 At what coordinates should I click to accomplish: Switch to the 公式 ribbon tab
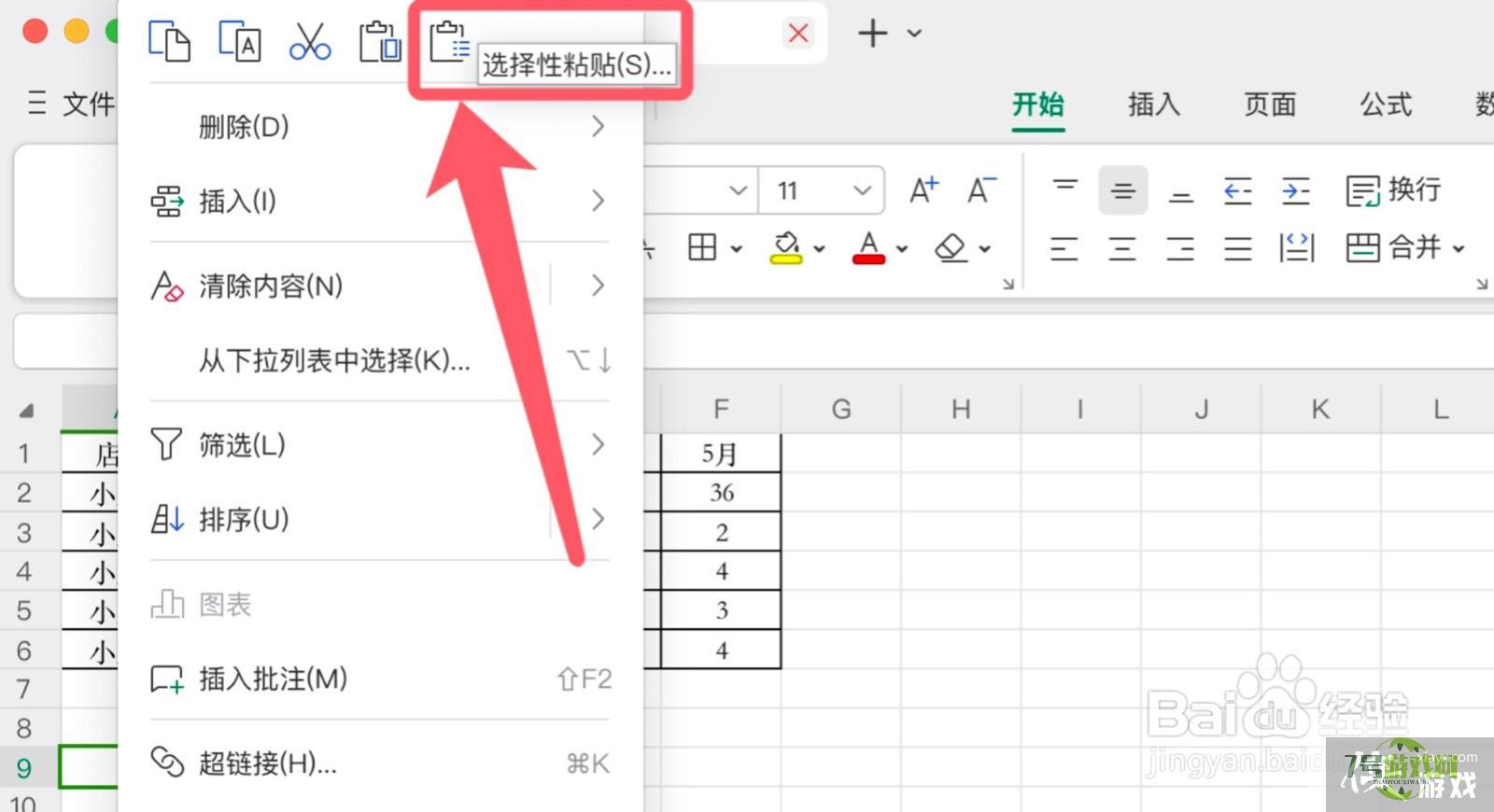coord(1386,105)
